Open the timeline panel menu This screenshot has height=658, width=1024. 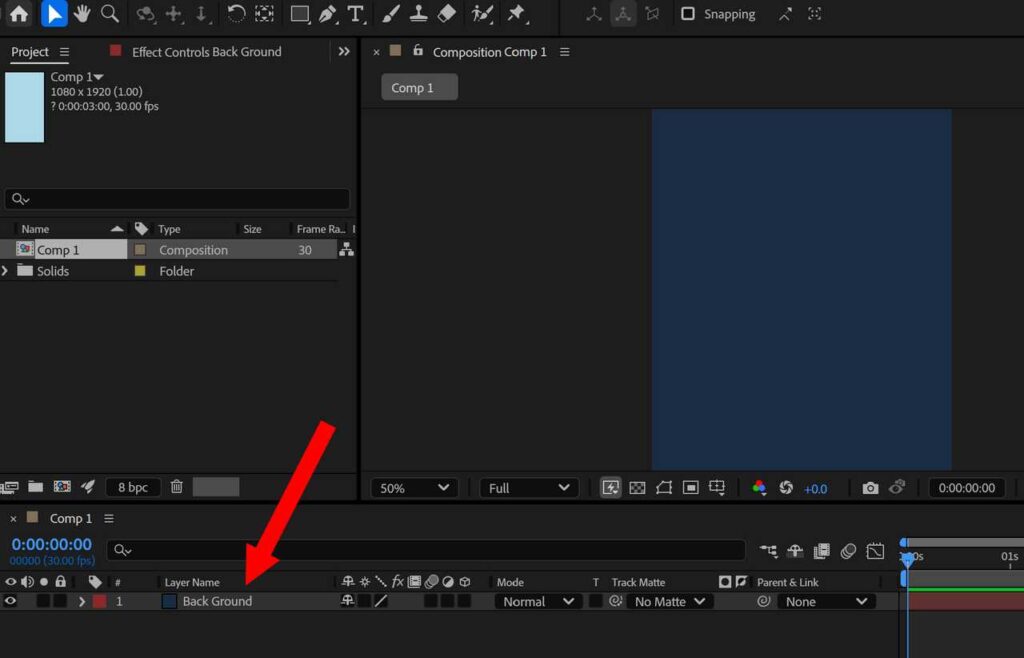click(x=109, y=518)
